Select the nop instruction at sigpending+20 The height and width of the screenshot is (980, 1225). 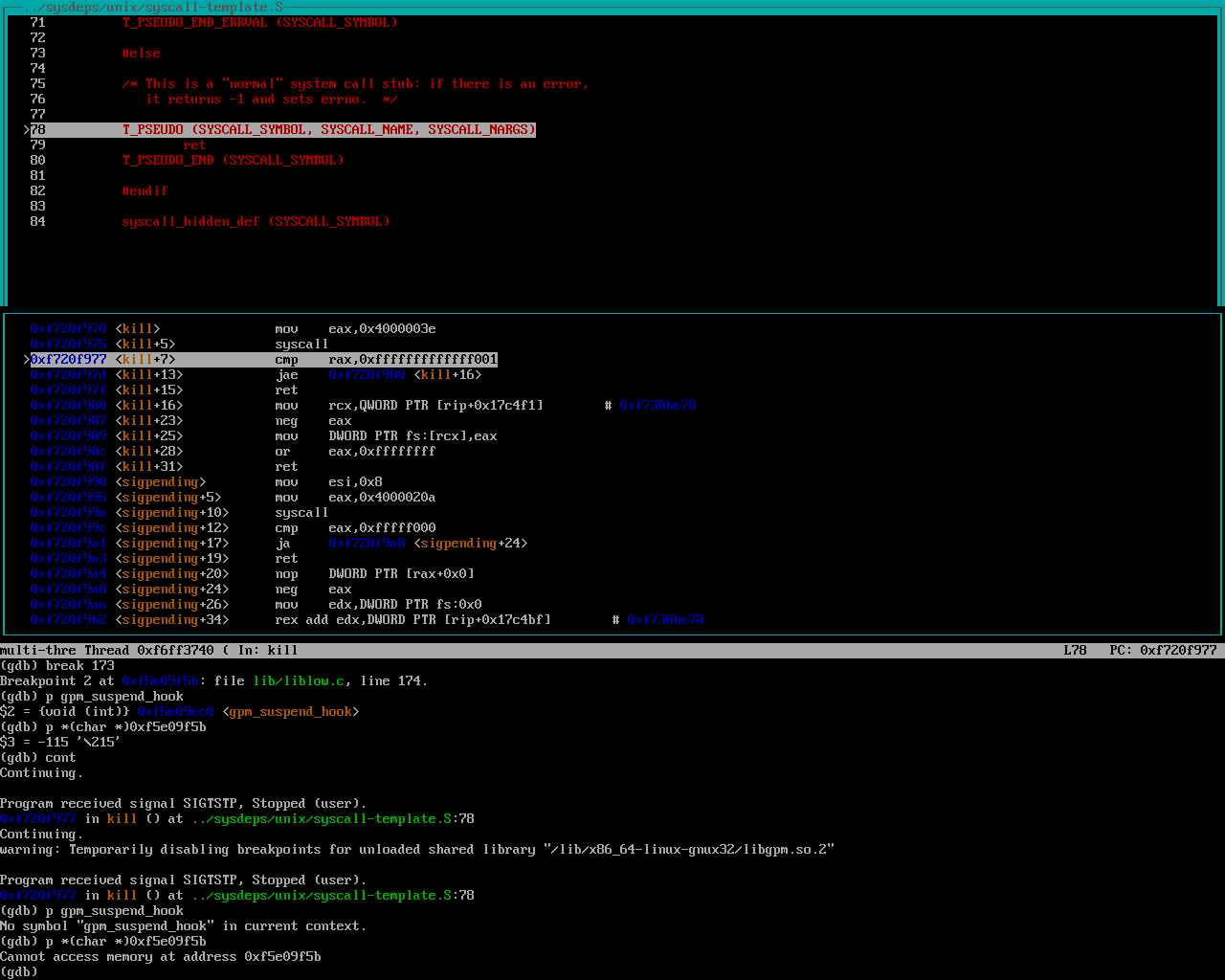pyautogui.click(x=286, y=573)
